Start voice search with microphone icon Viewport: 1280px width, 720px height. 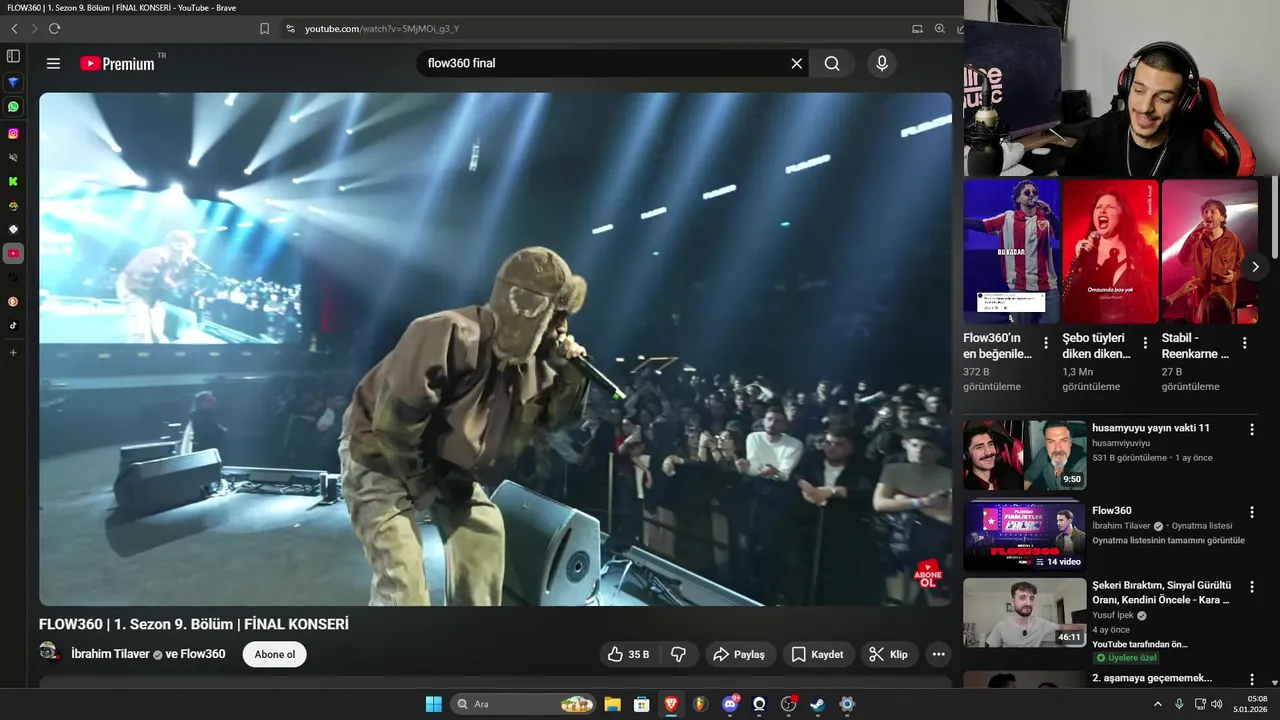tap(881, 63)
